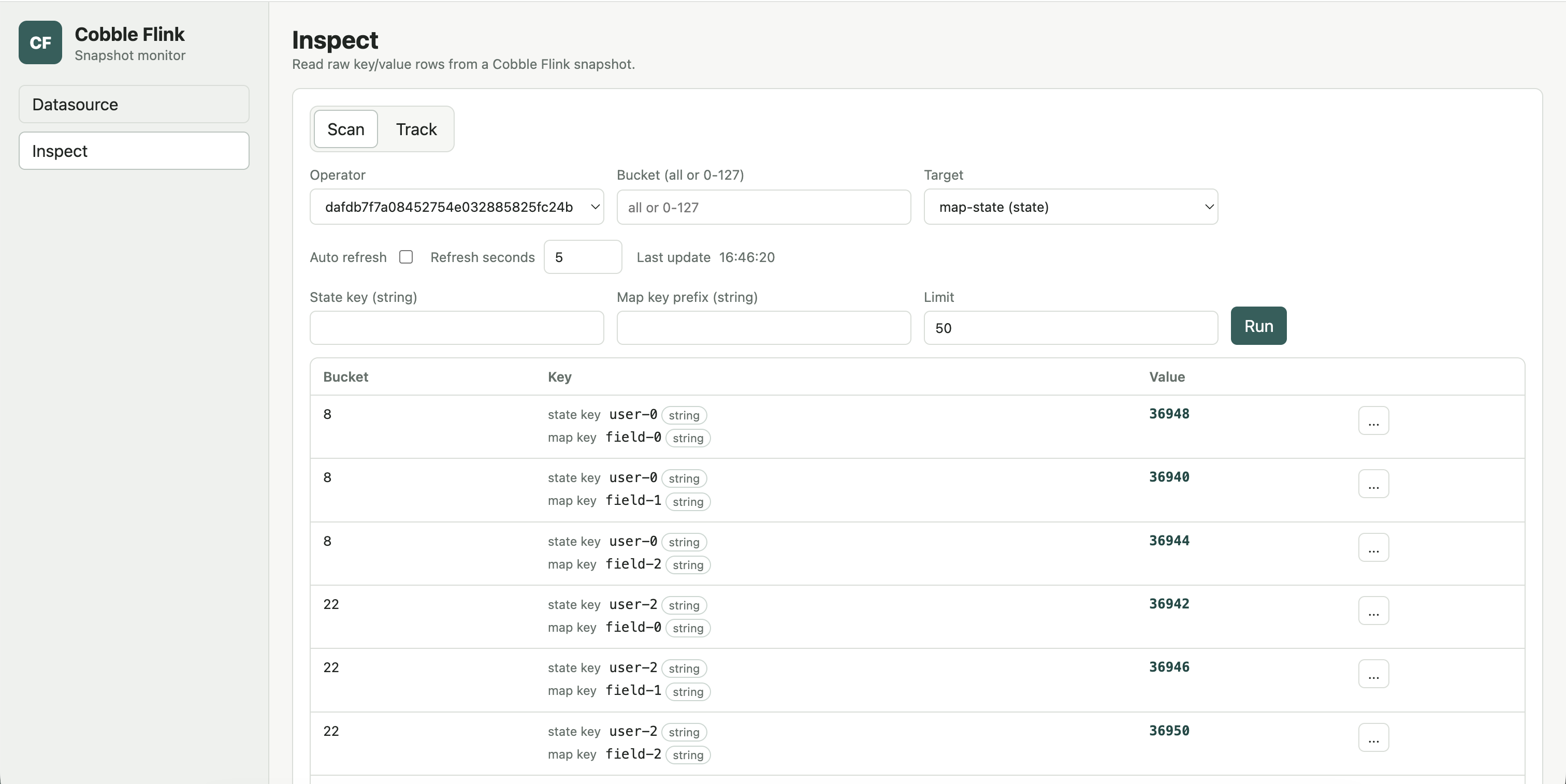Click map key field-2 in the 36950 row
This screenshot has width=1566, height=784.
point(633,754)
